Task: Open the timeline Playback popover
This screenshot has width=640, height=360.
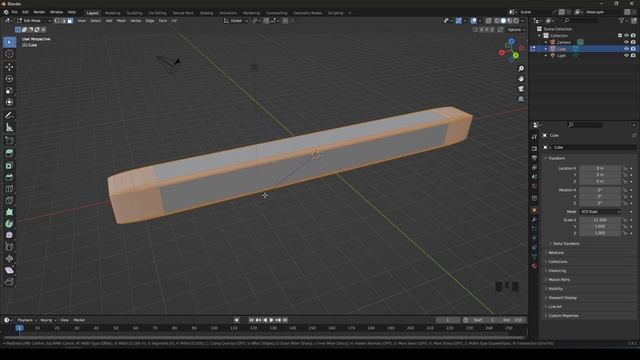Action: (27, 320)
